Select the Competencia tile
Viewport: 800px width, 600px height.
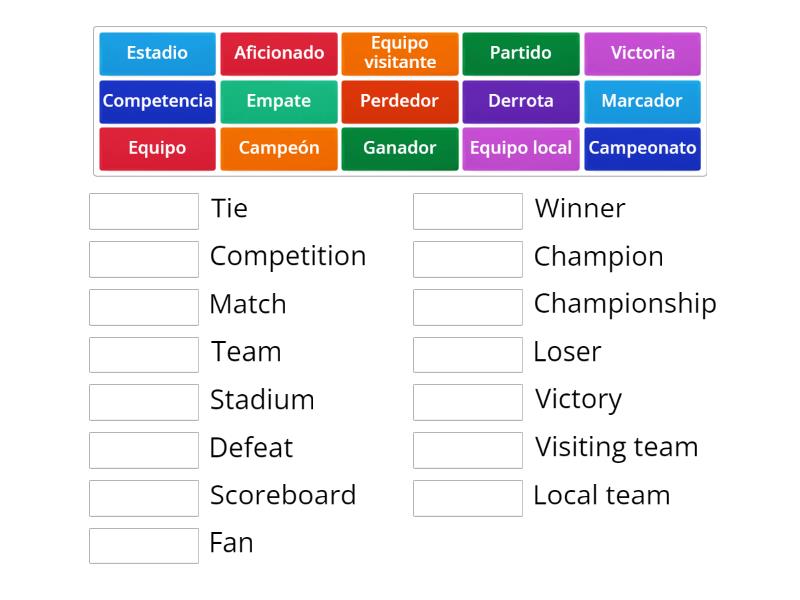tap(157, 101)
